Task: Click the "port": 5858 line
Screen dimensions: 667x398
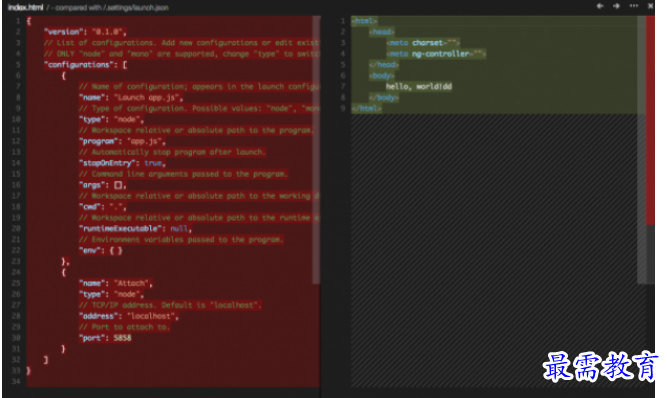Action: click(105, 338)
